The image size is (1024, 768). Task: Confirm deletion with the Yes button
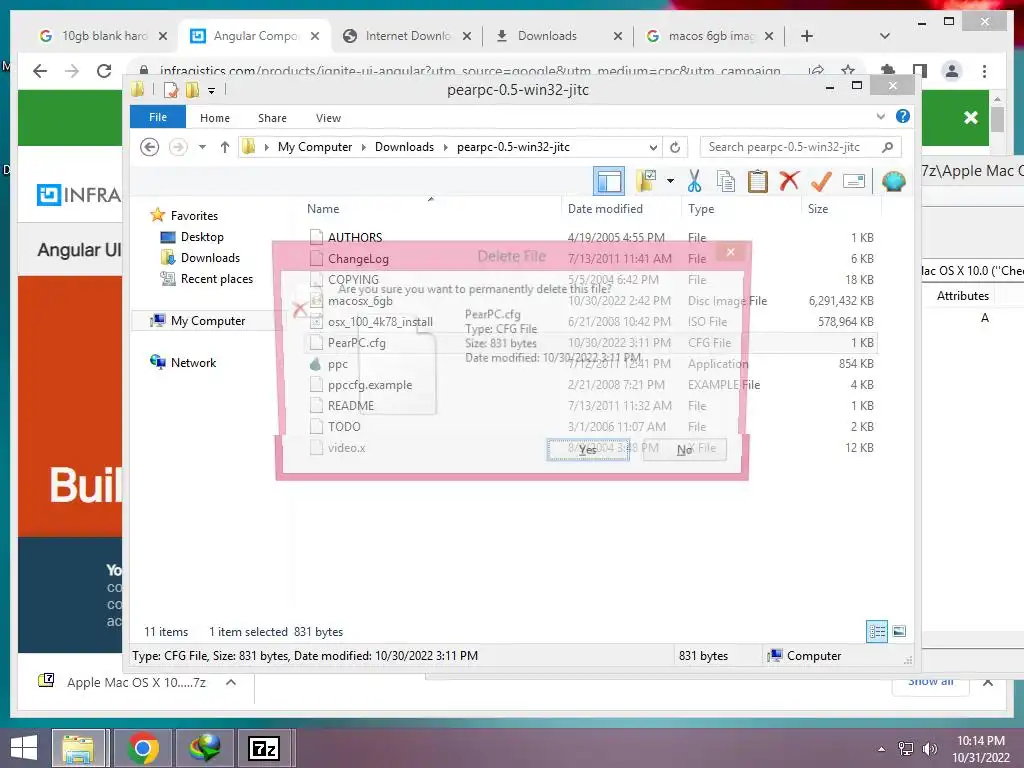pyautogui.click(x=588, y=449)
